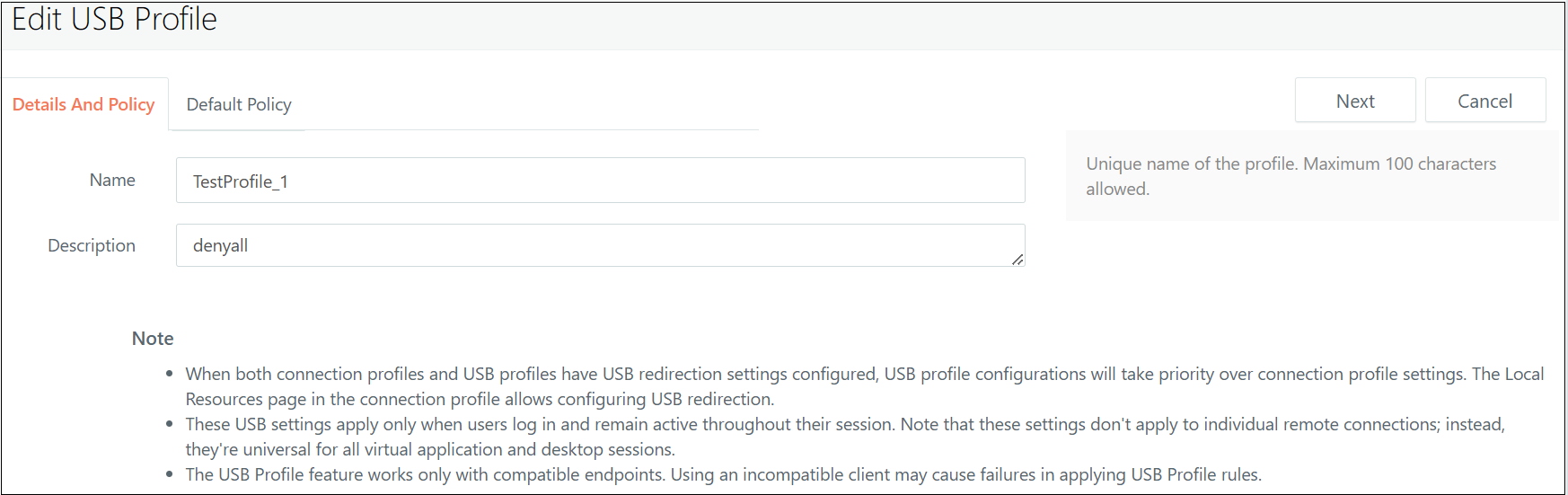This screenshot has width=1568, height=495.
Task: Click the Name field label
Action: [112, 181]
